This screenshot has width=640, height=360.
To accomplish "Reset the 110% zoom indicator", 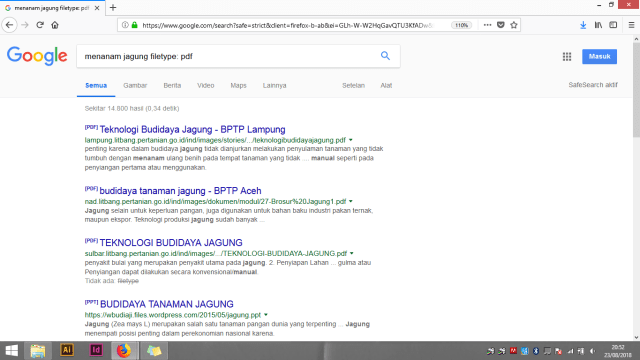I will (461, 25).
